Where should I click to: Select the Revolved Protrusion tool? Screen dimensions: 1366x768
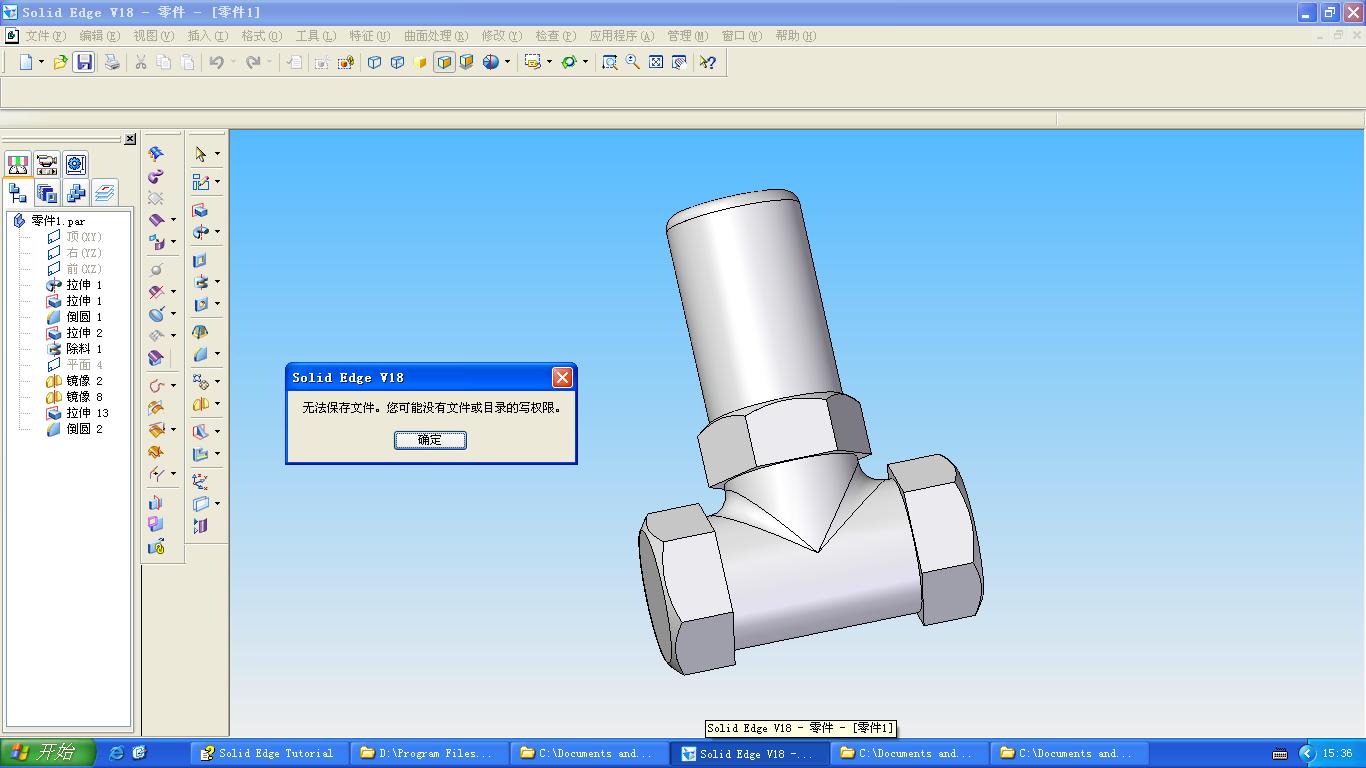[201, 232]
